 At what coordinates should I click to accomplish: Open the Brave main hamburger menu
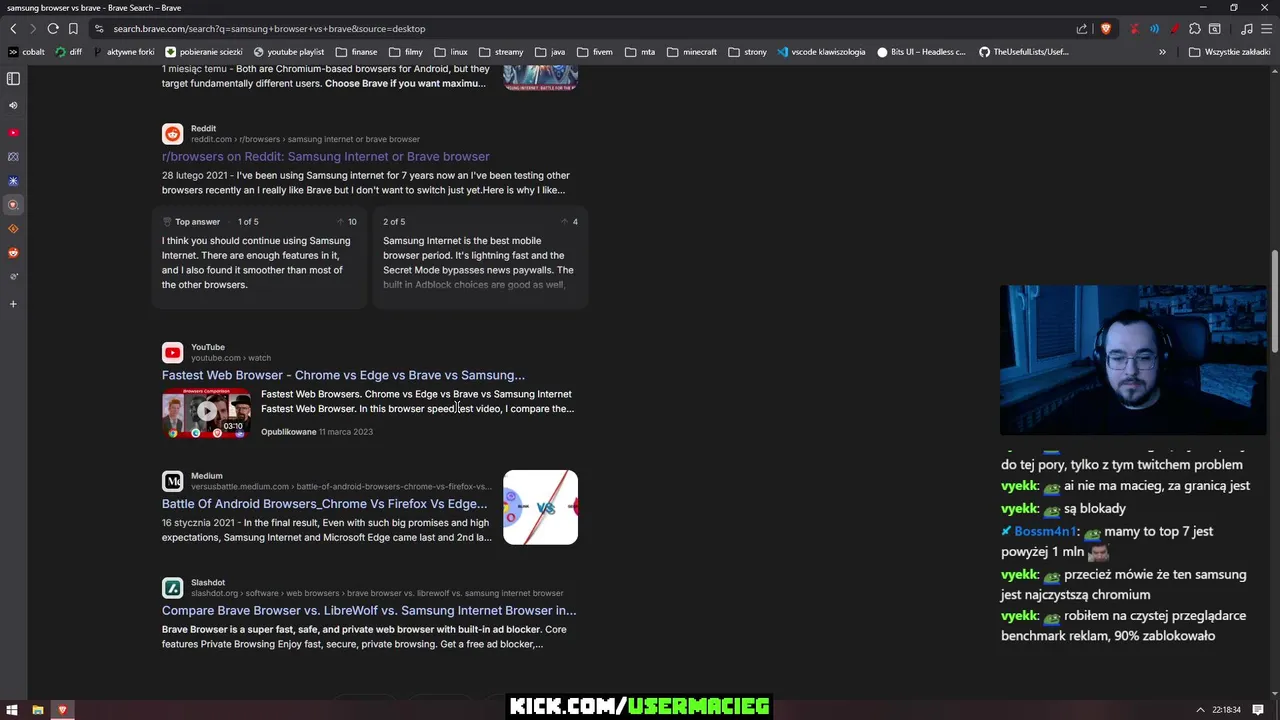point(1267,29)
